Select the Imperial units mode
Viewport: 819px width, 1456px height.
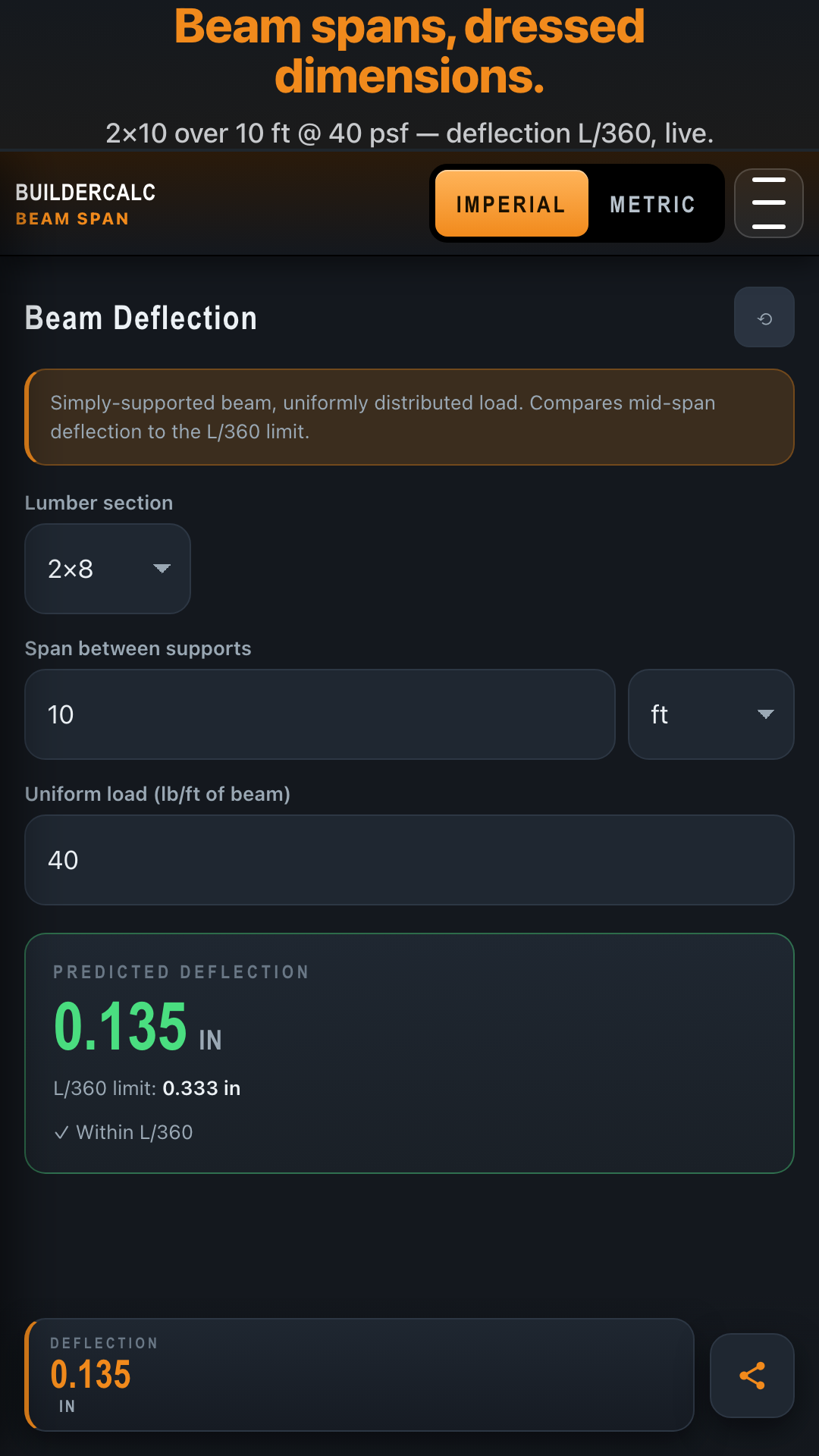(x=510, y=203)
